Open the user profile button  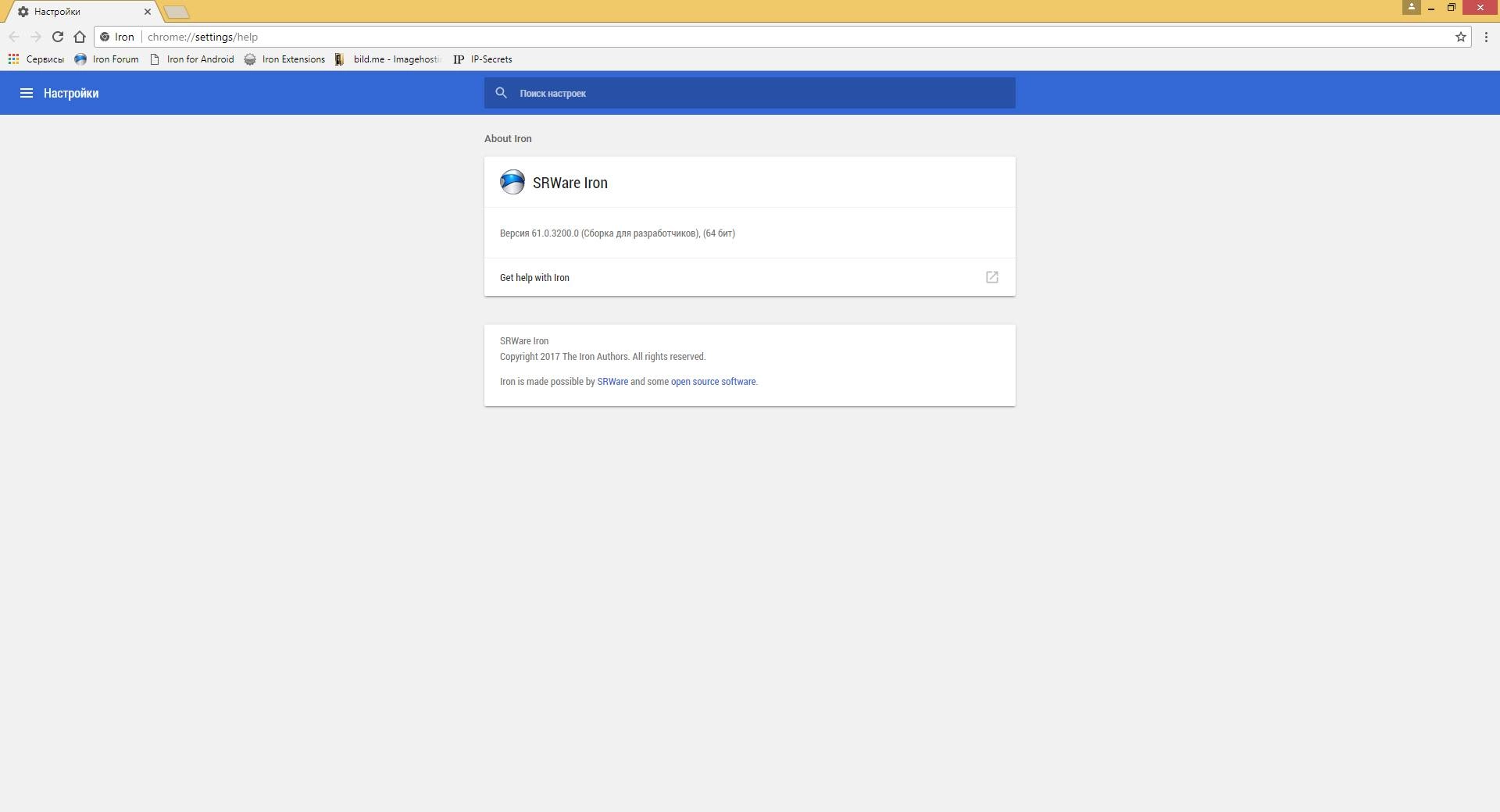(x=1411, y=7)
